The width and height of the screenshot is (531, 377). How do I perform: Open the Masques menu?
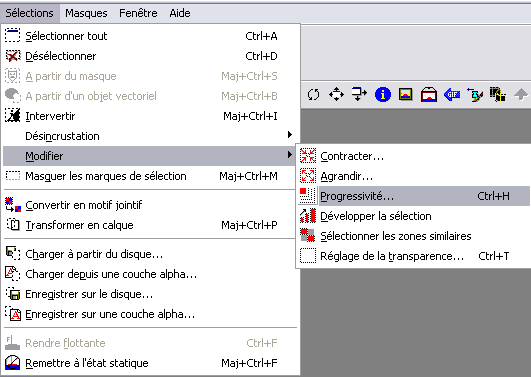click(x=86, y=13)
